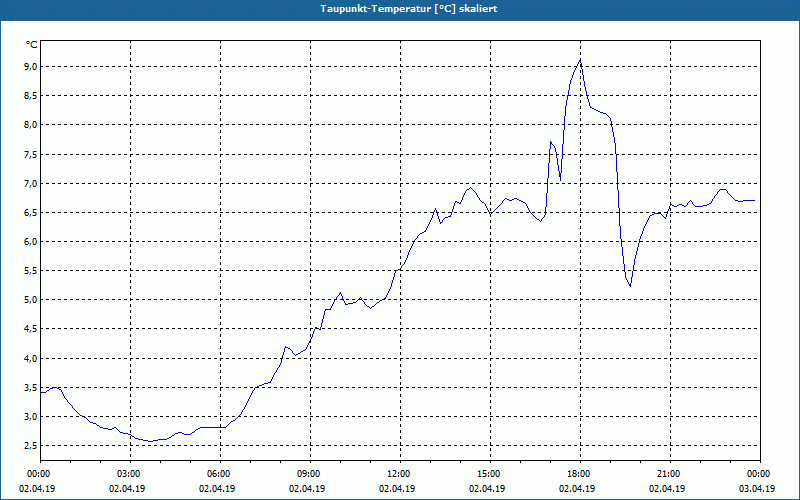Screen dimensions: 800x500
Task: Pick the '02.04.19' date under 18:00
Action: click(x=578, y=488)
